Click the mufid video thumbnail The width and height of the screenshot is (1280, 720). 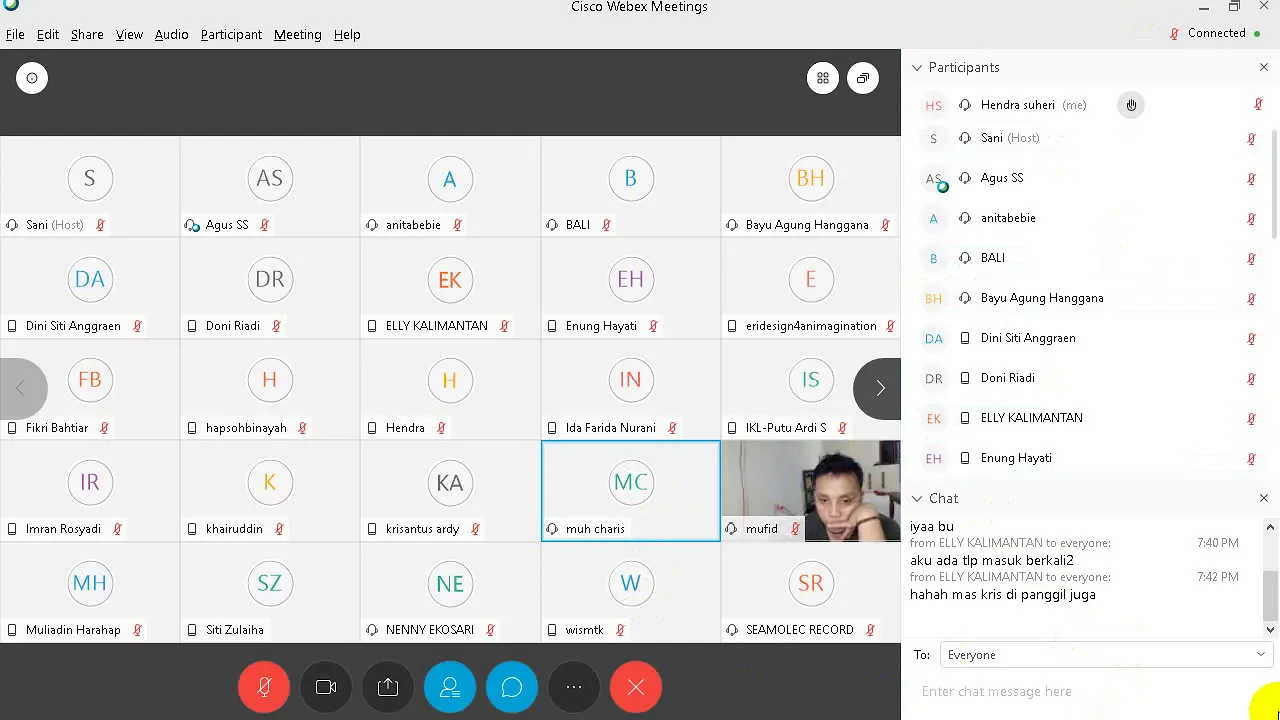[811, 491]
